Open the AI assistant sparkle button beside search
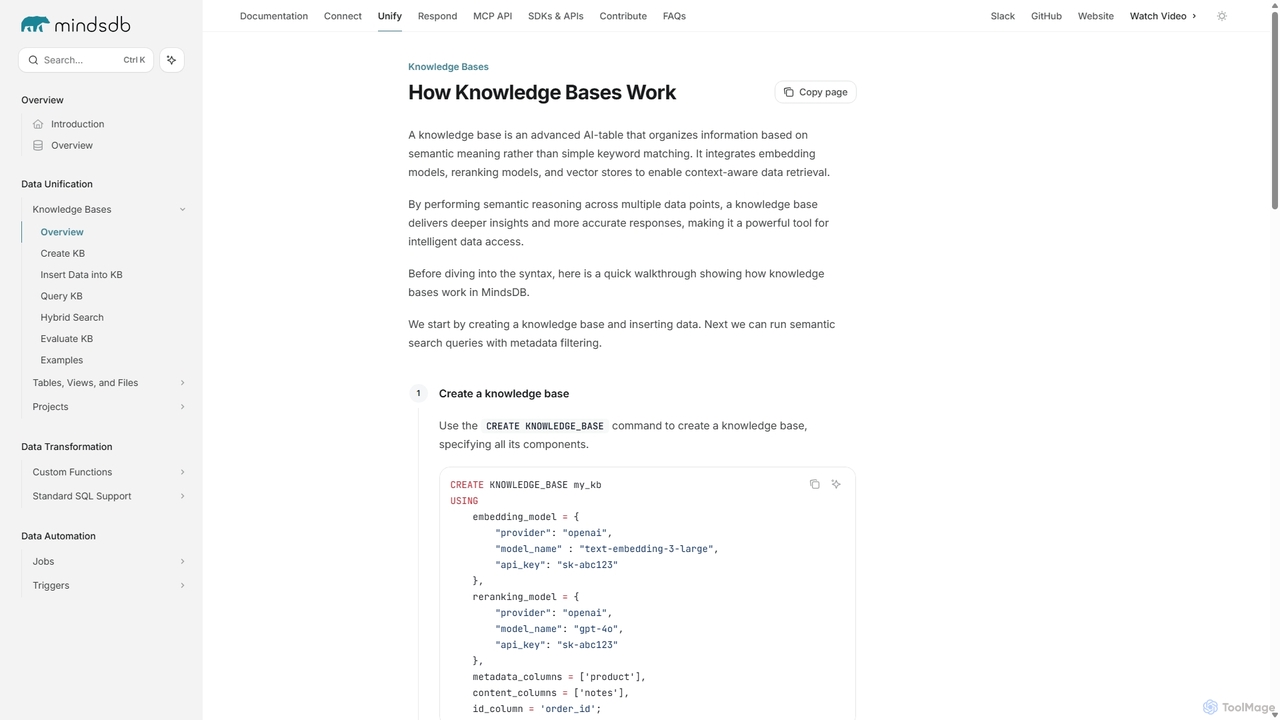The width and height of the screenshot is (1280, 720). point(172,60)
